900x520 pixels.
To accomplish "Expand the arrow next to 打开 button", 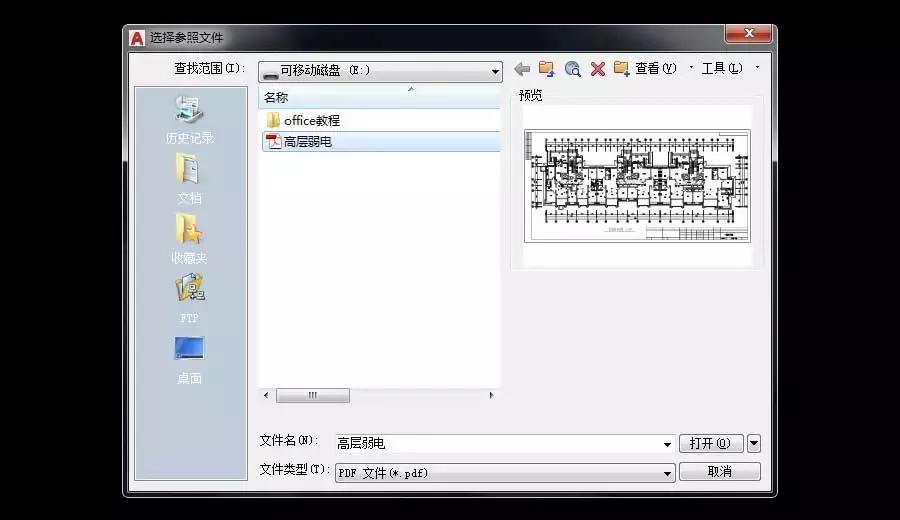I will (754, 443).
